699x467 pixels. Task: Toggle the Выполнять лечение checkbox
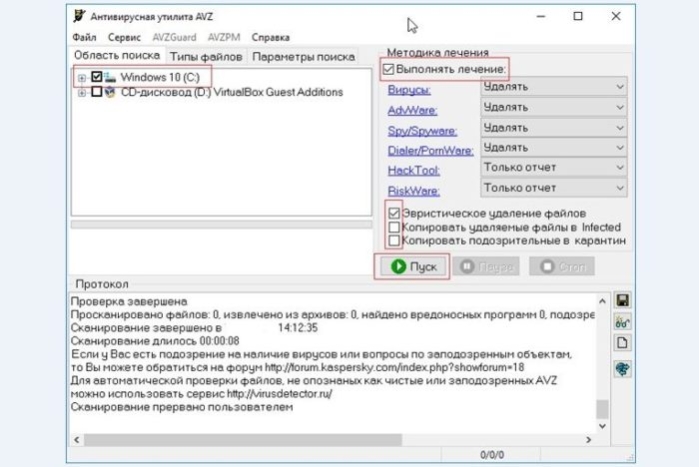click(389, 69)
